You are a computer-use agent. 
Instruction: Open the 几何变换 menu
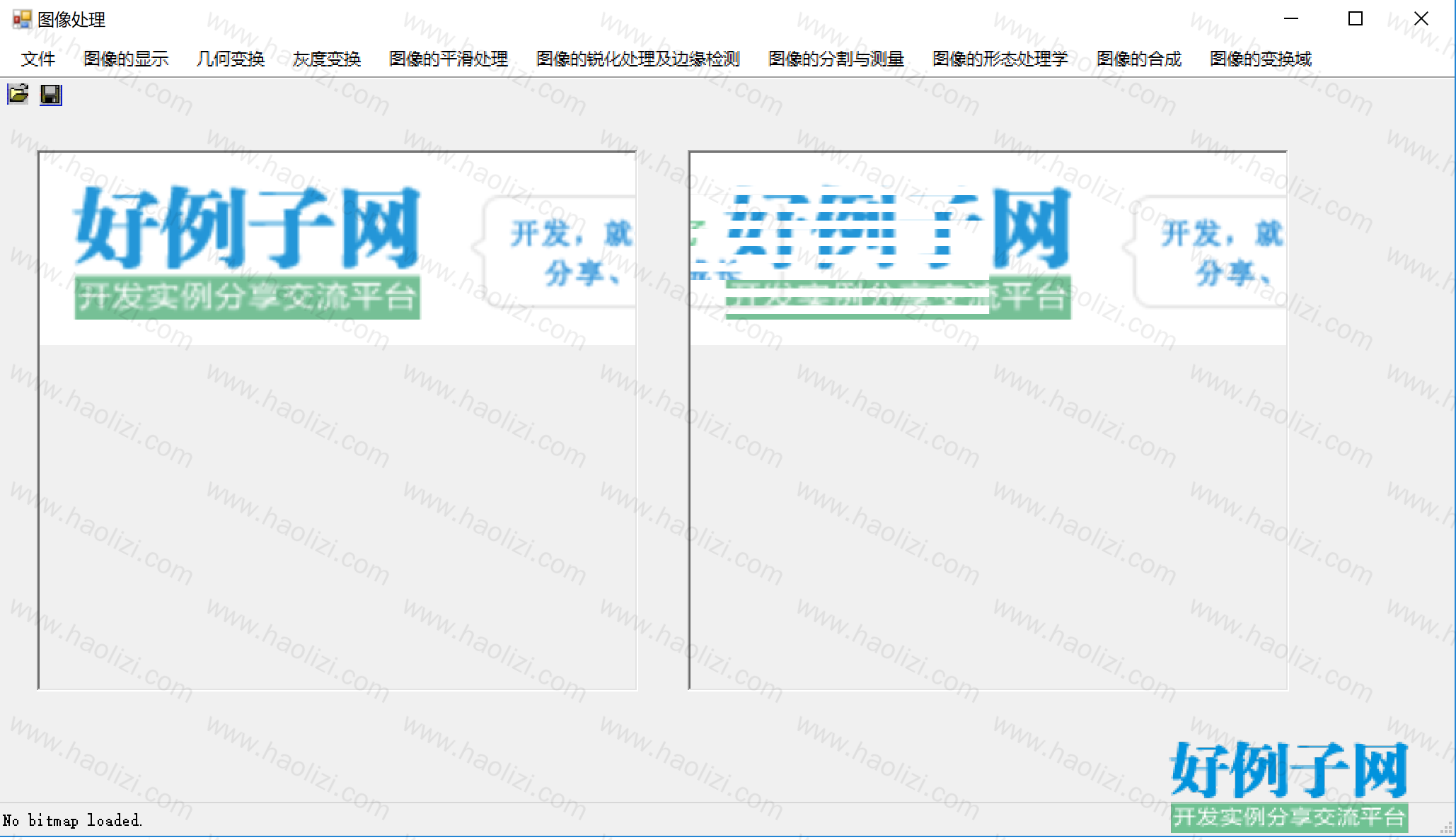click(x=231, y=59)
